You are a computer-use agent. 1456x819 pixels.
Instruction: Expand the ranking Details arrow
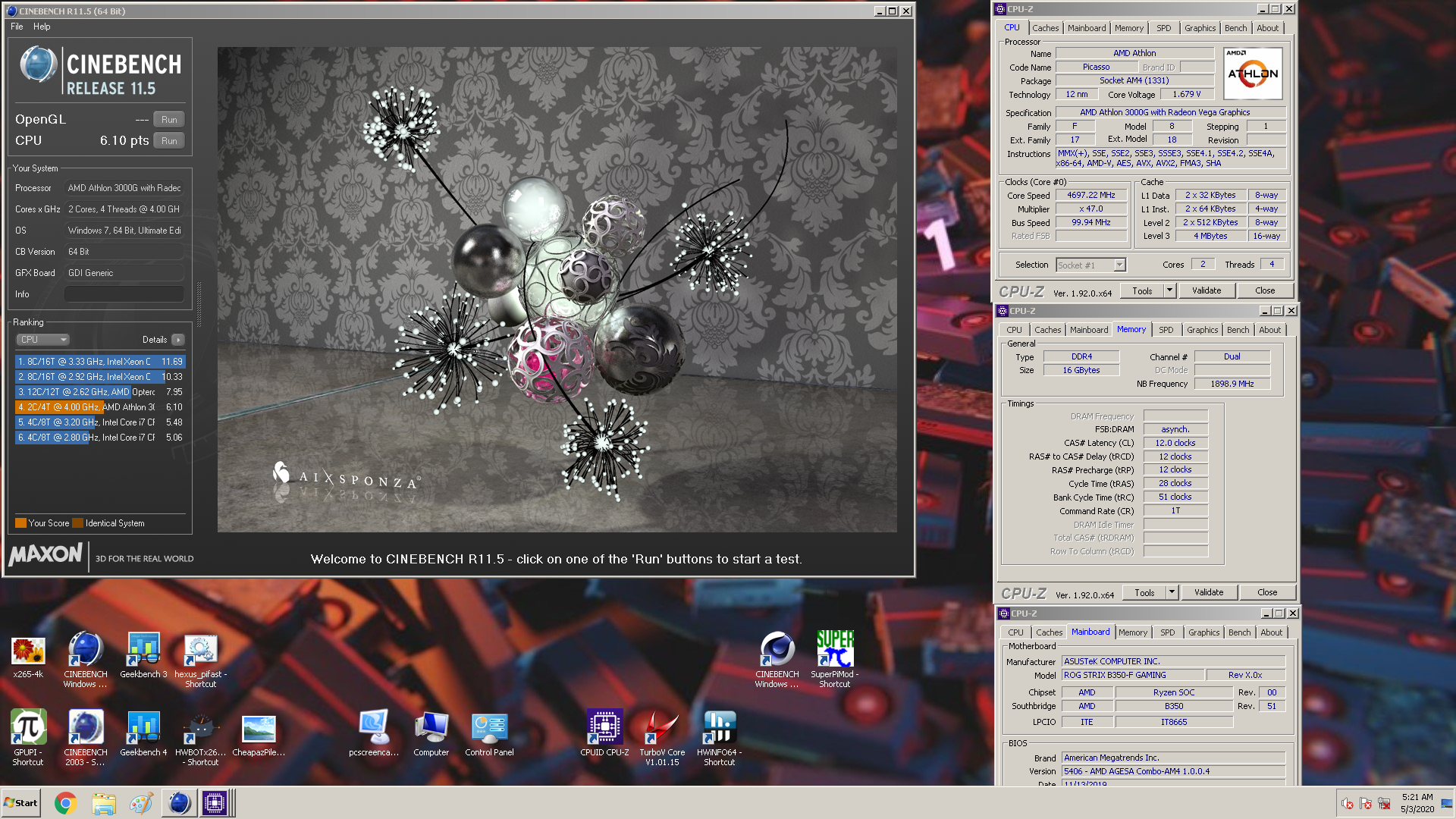pyautogui.click(x=178, y=340)
